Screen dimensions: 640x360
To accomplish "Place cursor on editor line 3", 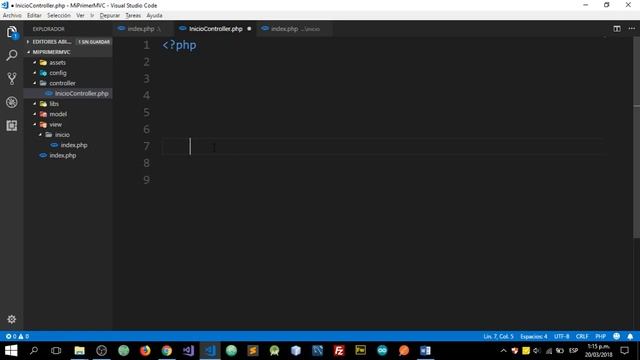I will point(384,78).
